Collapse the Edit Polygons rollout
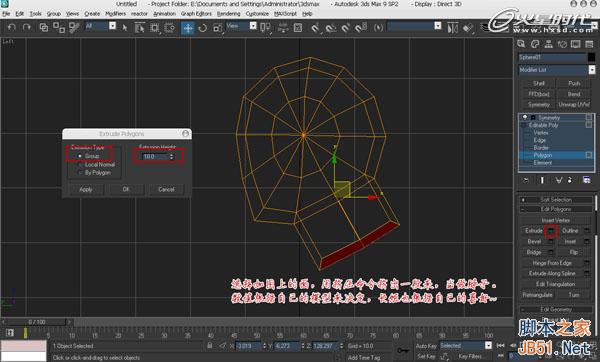Image resolution: width=600 pixels, height=362 pixels. click(556, 209)
